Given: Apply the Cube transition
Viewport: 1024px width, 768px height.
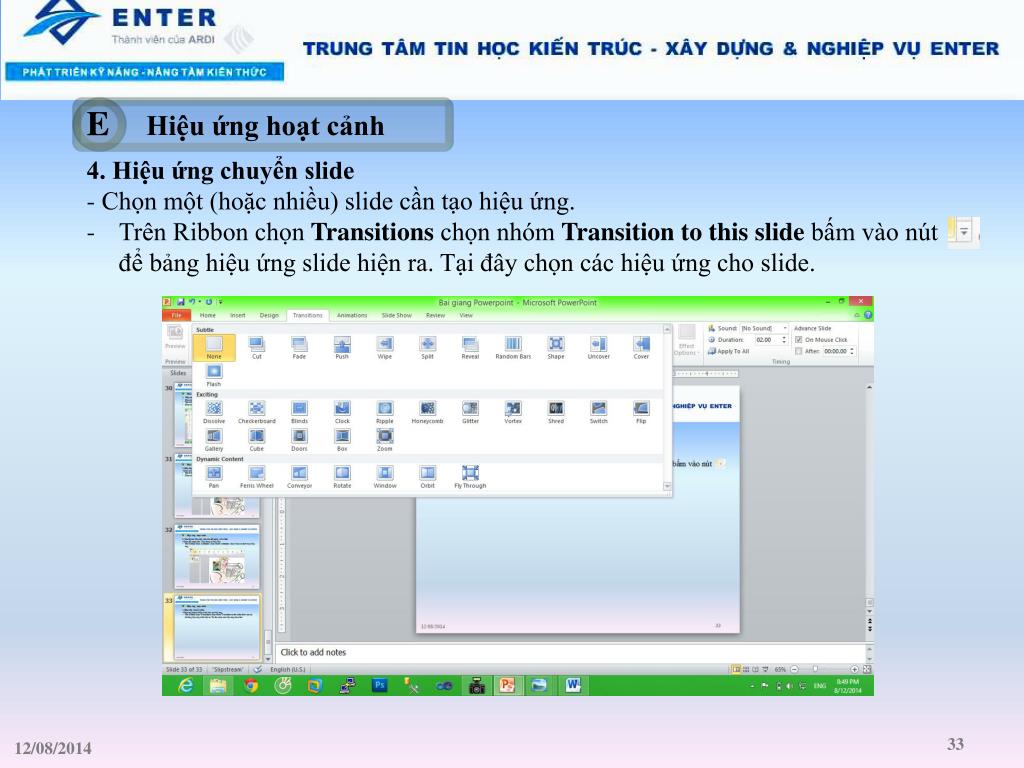Looking at the screenshot, I should (257, 440).
